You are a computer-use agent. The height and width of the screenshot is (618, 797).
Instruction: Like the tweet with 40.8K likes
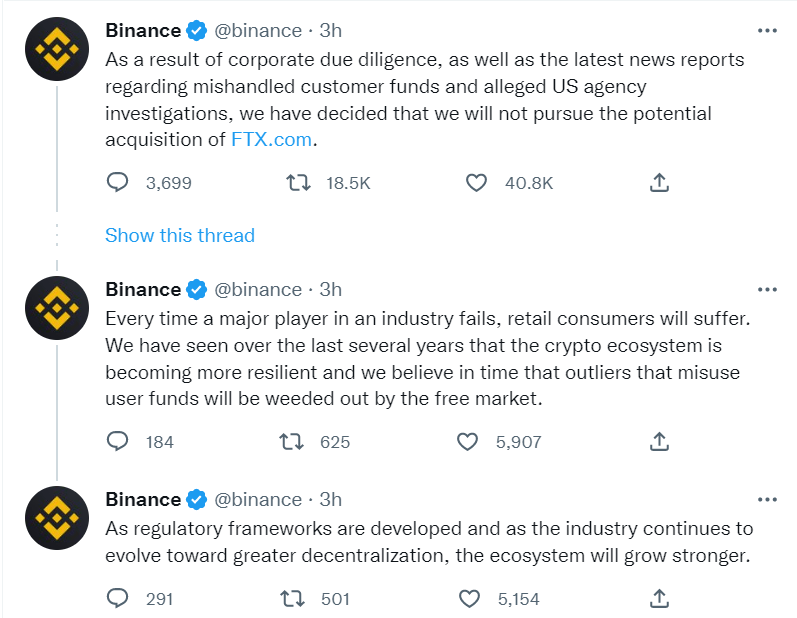[477, 183]
